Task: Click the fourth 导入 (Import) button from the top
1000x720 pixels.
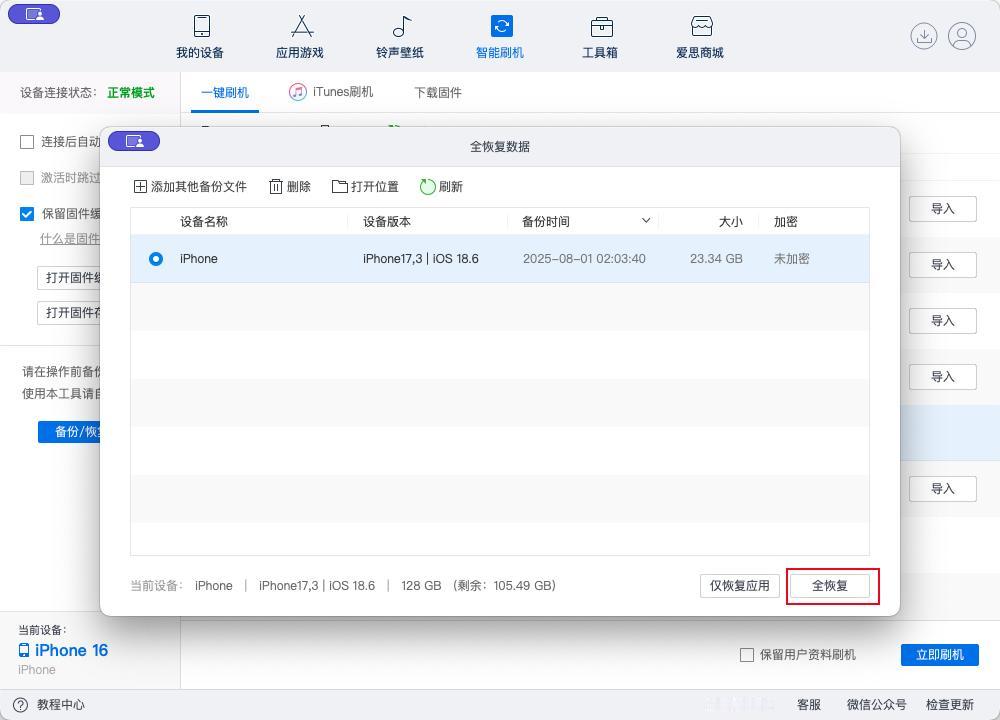Action: point(943,377)
